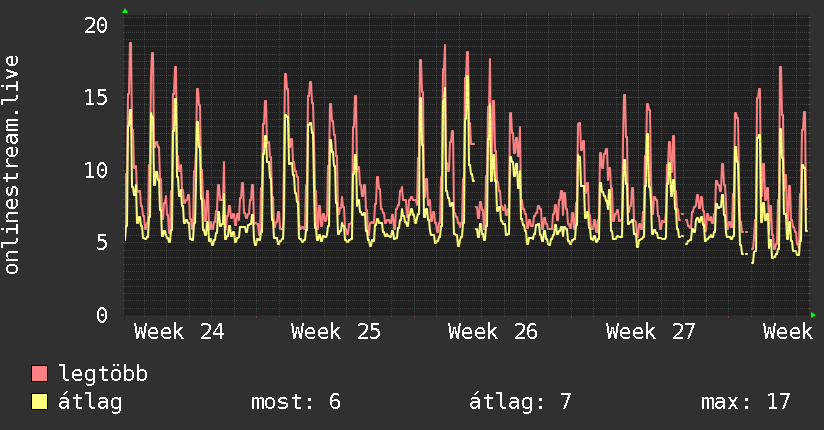Click the 'átlag: 7' statistic
The height and width of the screenshot is (430, 824).
[520, 402]
